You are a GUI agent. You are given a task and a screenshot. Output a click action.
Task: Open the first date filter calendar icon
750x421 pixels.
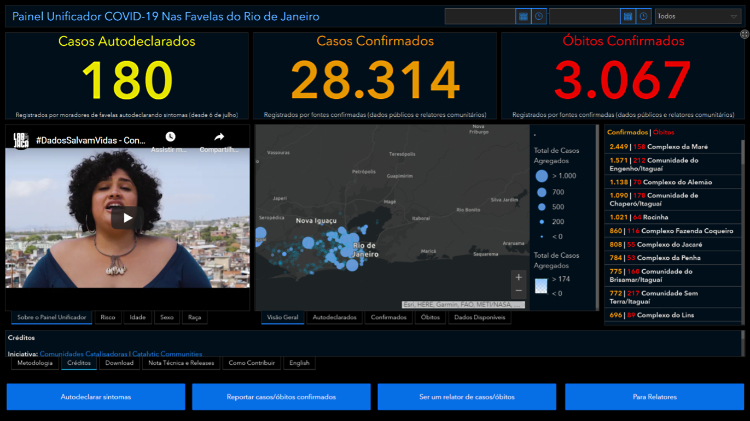click(x=523, y=16)
